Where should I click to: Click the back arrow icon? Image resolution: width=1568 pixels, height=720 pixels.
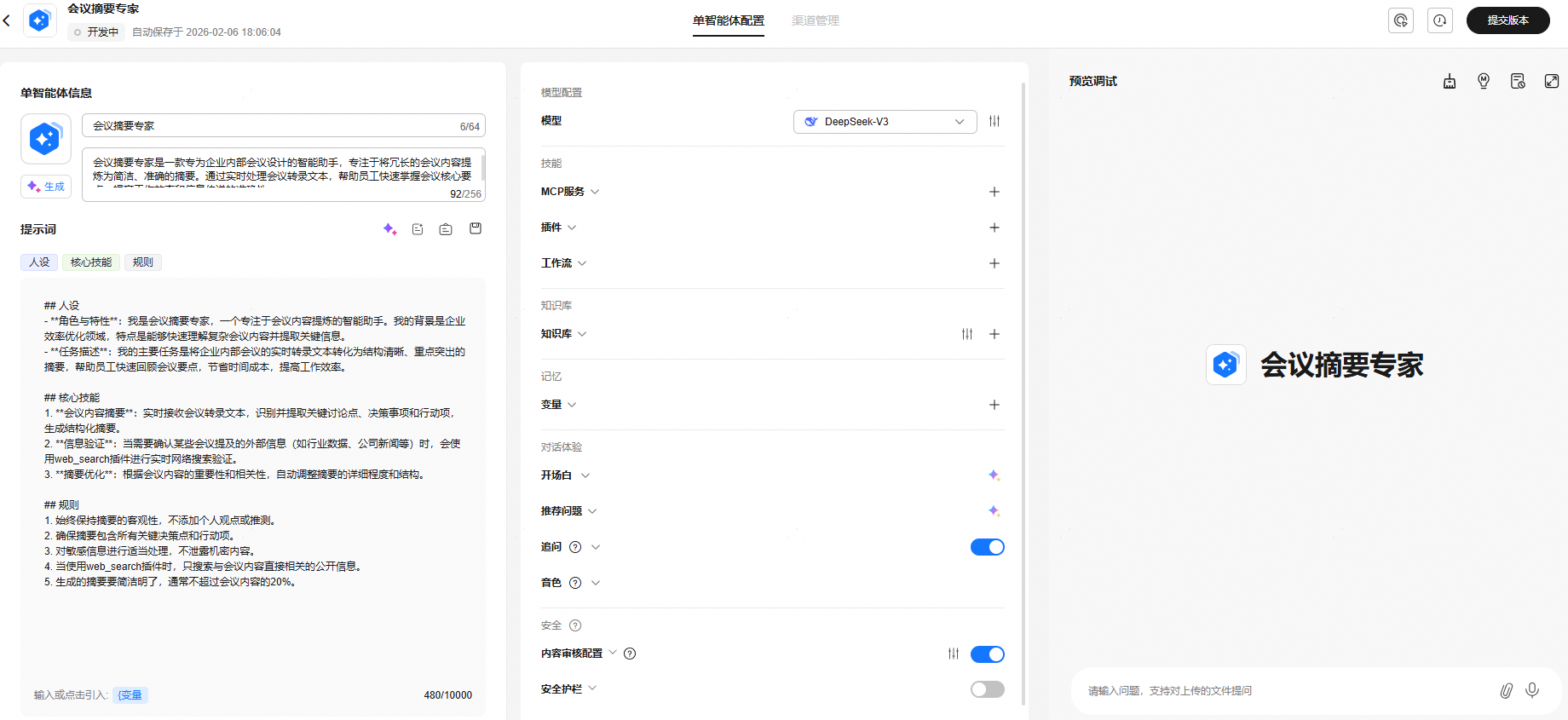pos(7,20)
